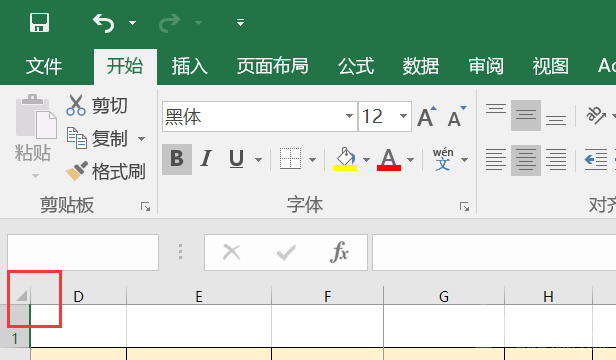Viewport: 616px width, 360px height.
Task: Customize the Quick Access Toolbar
Action: (240, 22)
